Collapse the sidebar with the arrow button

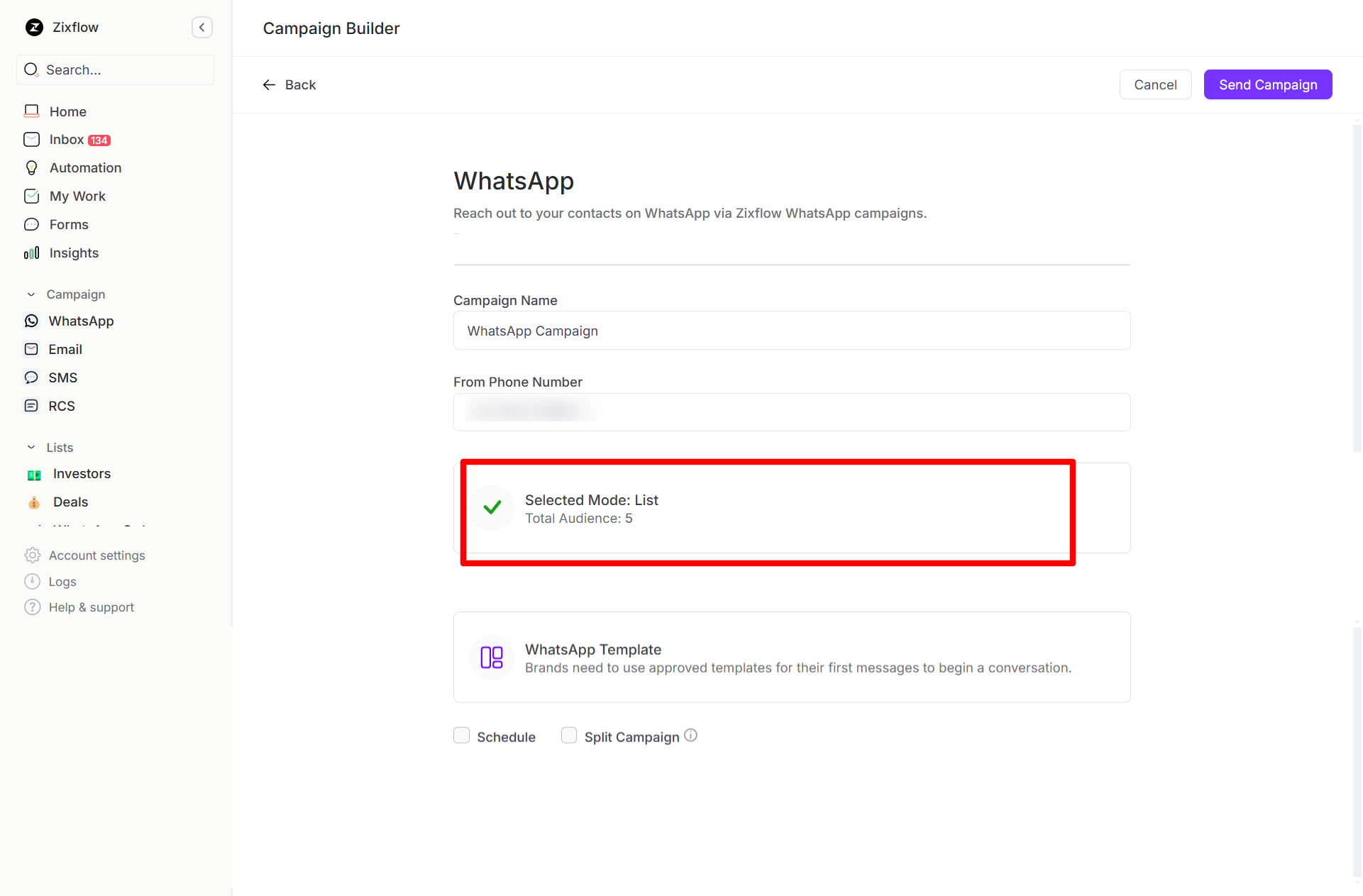pos(202,27)
